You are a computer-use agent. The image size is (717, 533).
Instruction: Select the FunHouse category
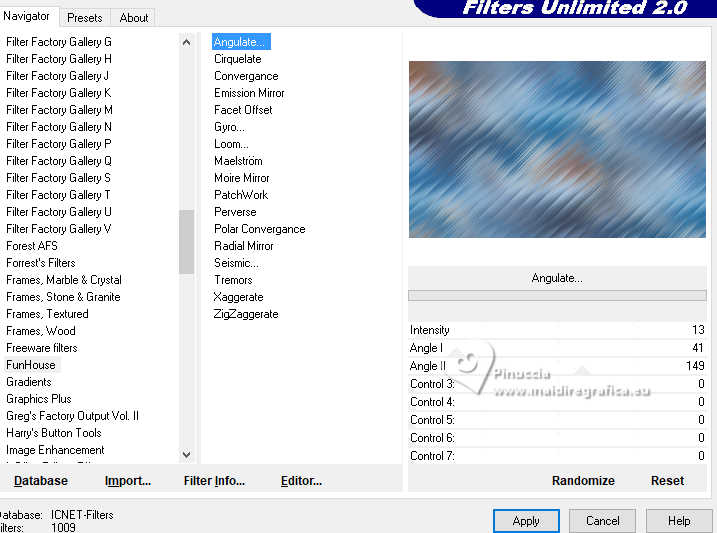31,365
